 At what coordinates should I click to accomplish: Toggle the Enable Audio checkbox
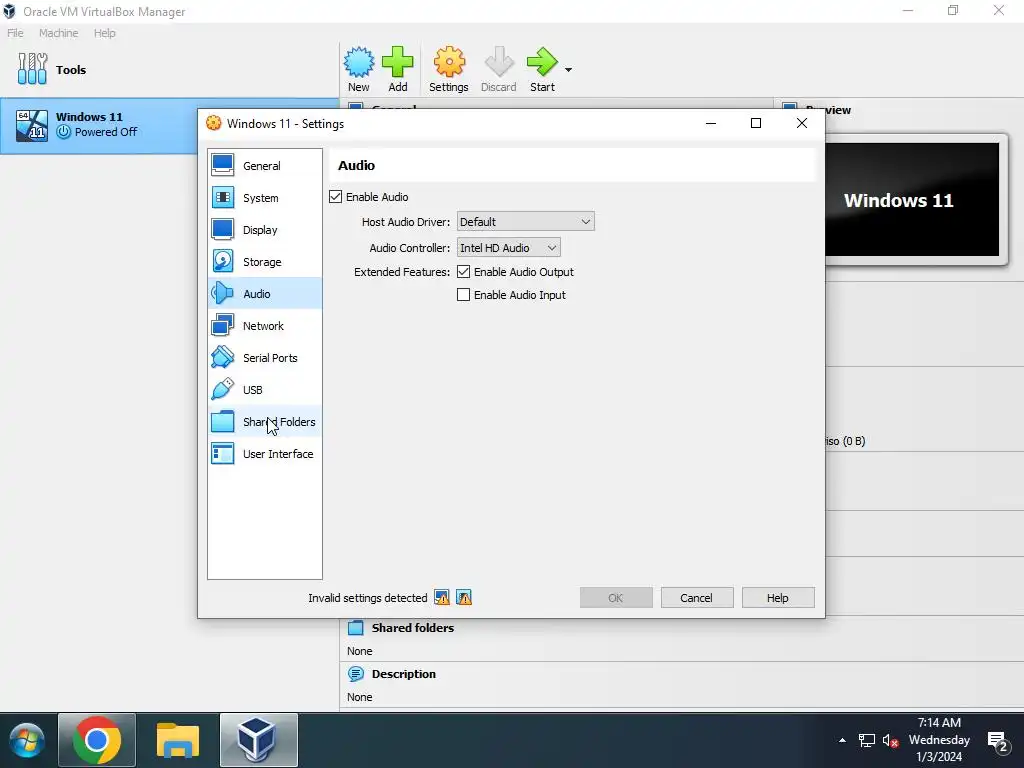(x=336, y=197)
